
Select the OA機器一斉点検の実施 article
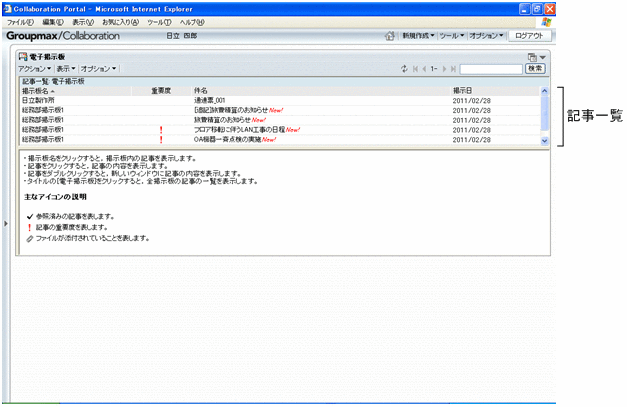(x=228, y=140)
